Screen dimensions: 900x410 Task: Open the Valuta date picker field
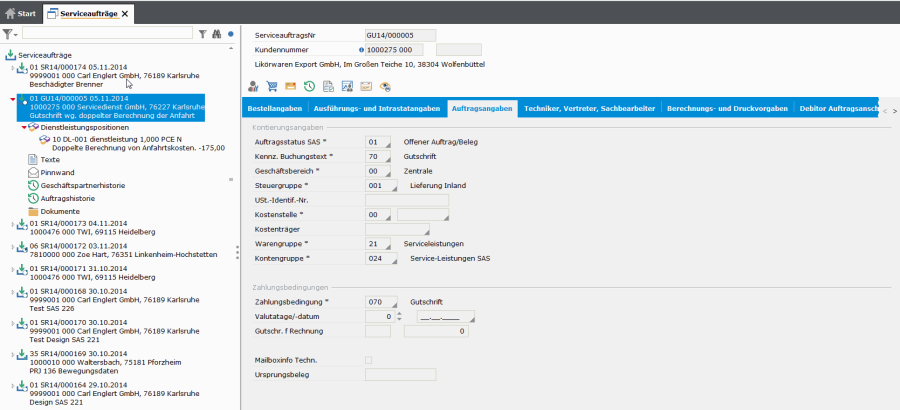tap(446, 317)
